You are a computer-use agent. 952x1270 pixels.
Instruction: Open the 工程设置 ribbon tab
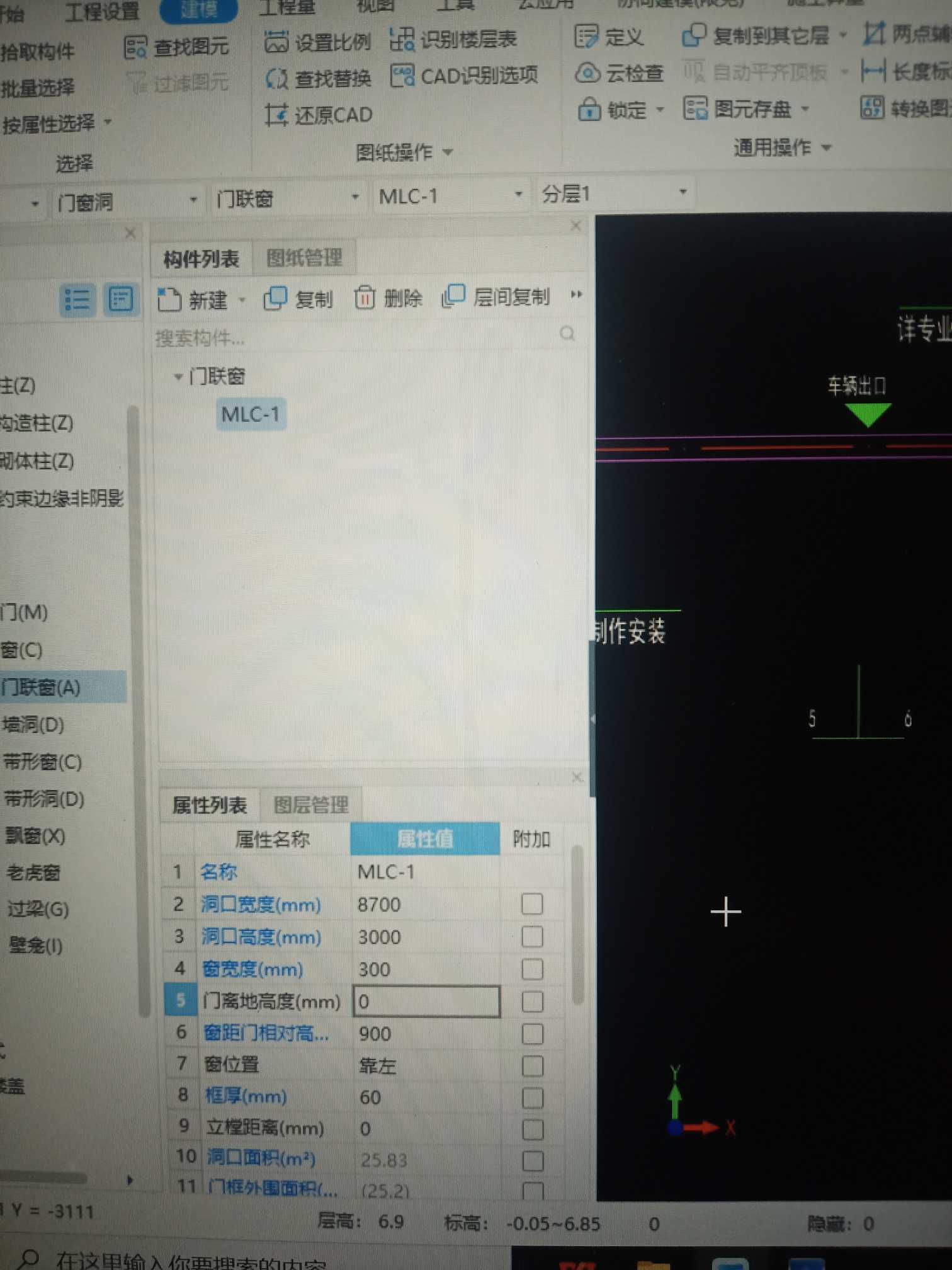(x=102, y=11)
